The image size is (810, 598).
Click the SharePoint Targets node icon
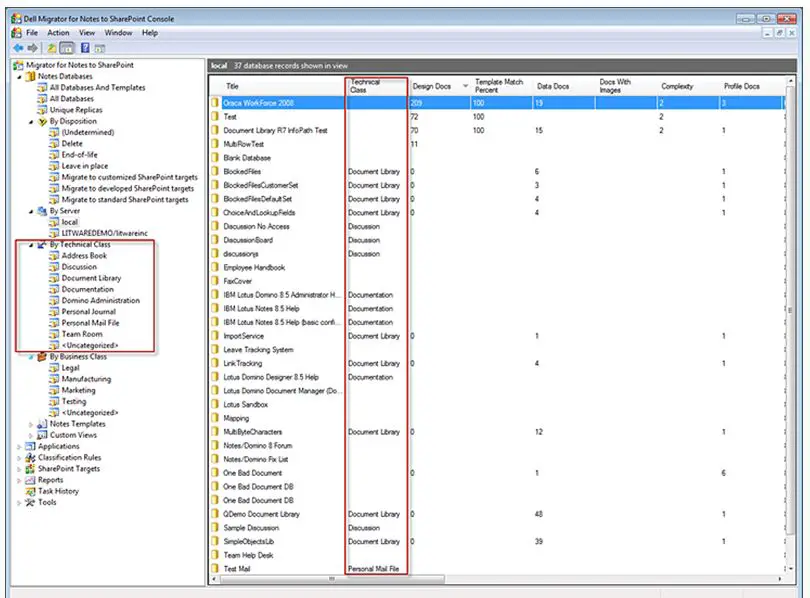[x=30, y=469]
